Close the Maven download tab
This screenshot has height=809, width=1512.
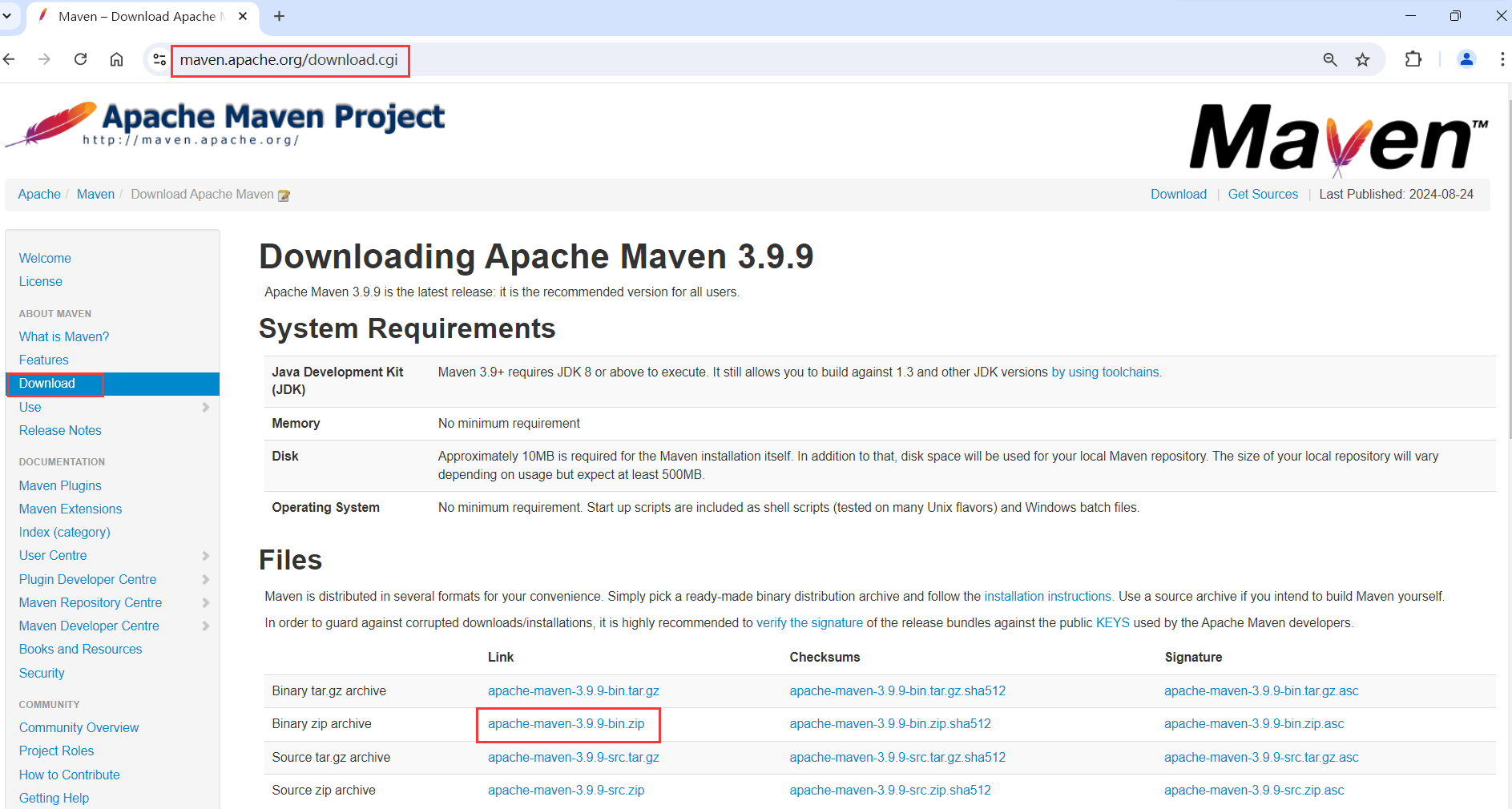(243, 16)
